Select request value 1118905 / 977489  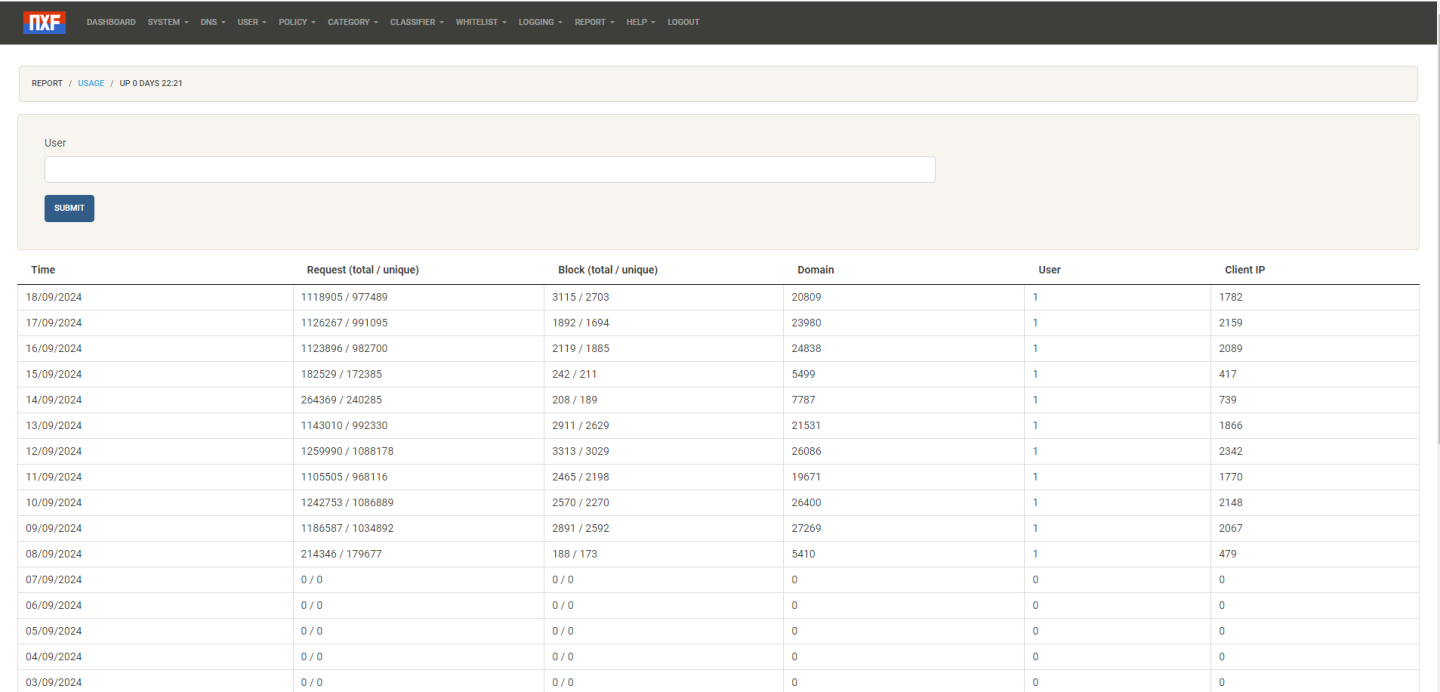345,297
